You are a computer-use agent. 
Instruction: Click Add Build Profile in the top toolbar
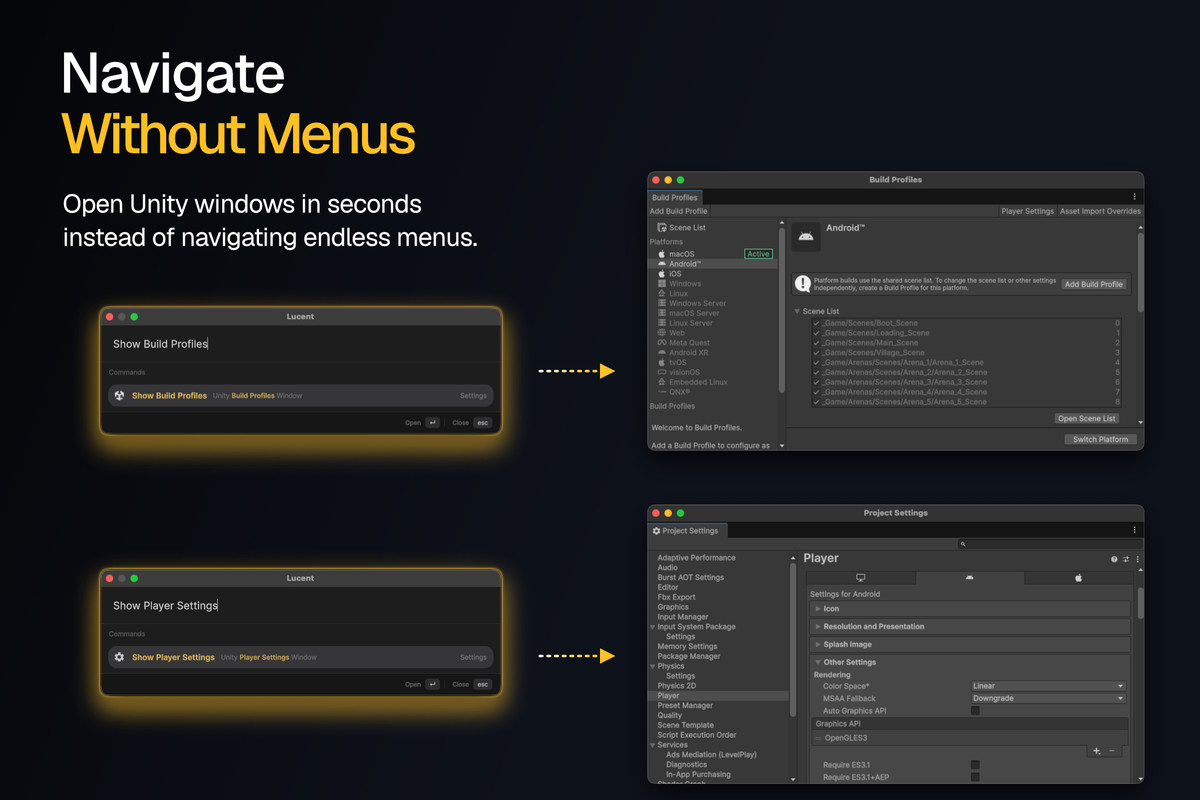point(678,211)
